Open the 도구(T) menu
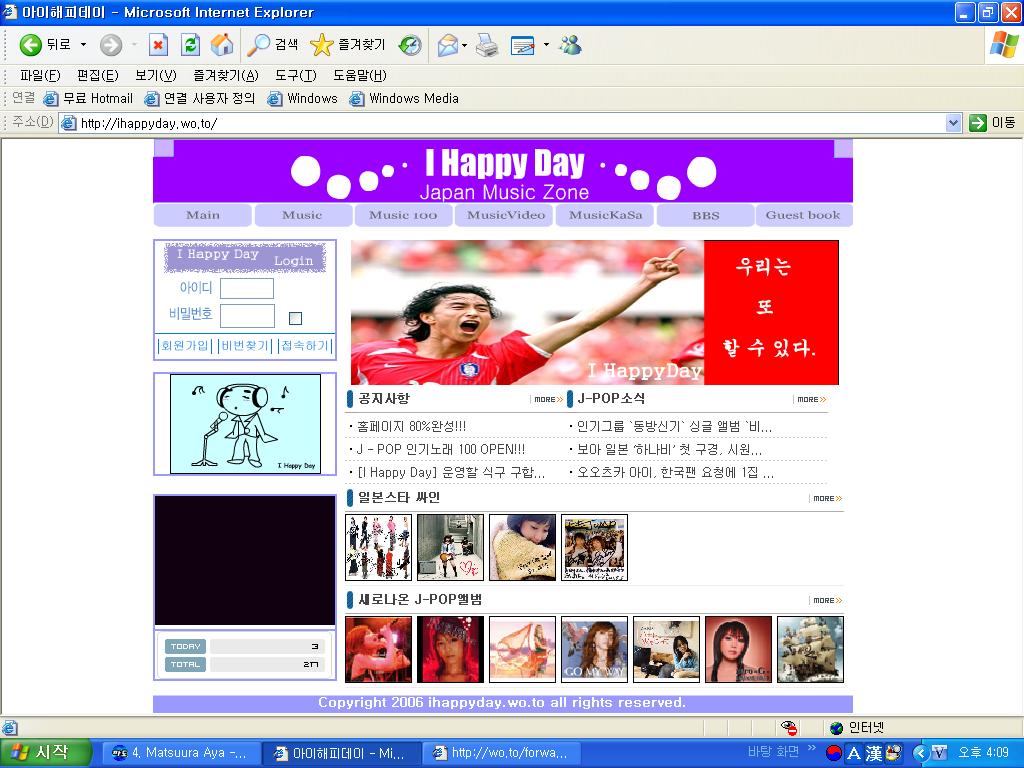The height and width of the screenshot is (768, 1024). click(x=295, y=75)
